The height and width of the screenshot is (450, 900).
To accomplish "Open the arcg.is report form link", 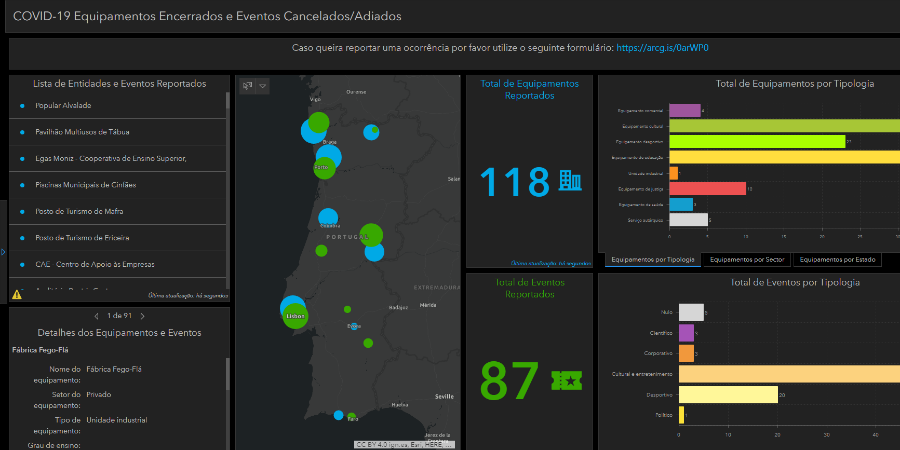I will tap(668, 47).
